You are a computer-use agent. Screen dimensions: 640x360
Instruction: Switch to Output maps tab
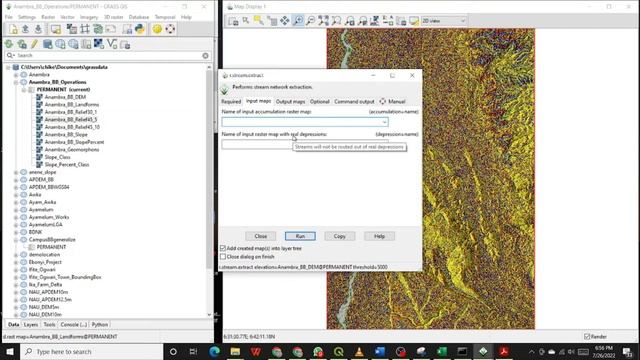pyautogui.click(x=290, y=102)
